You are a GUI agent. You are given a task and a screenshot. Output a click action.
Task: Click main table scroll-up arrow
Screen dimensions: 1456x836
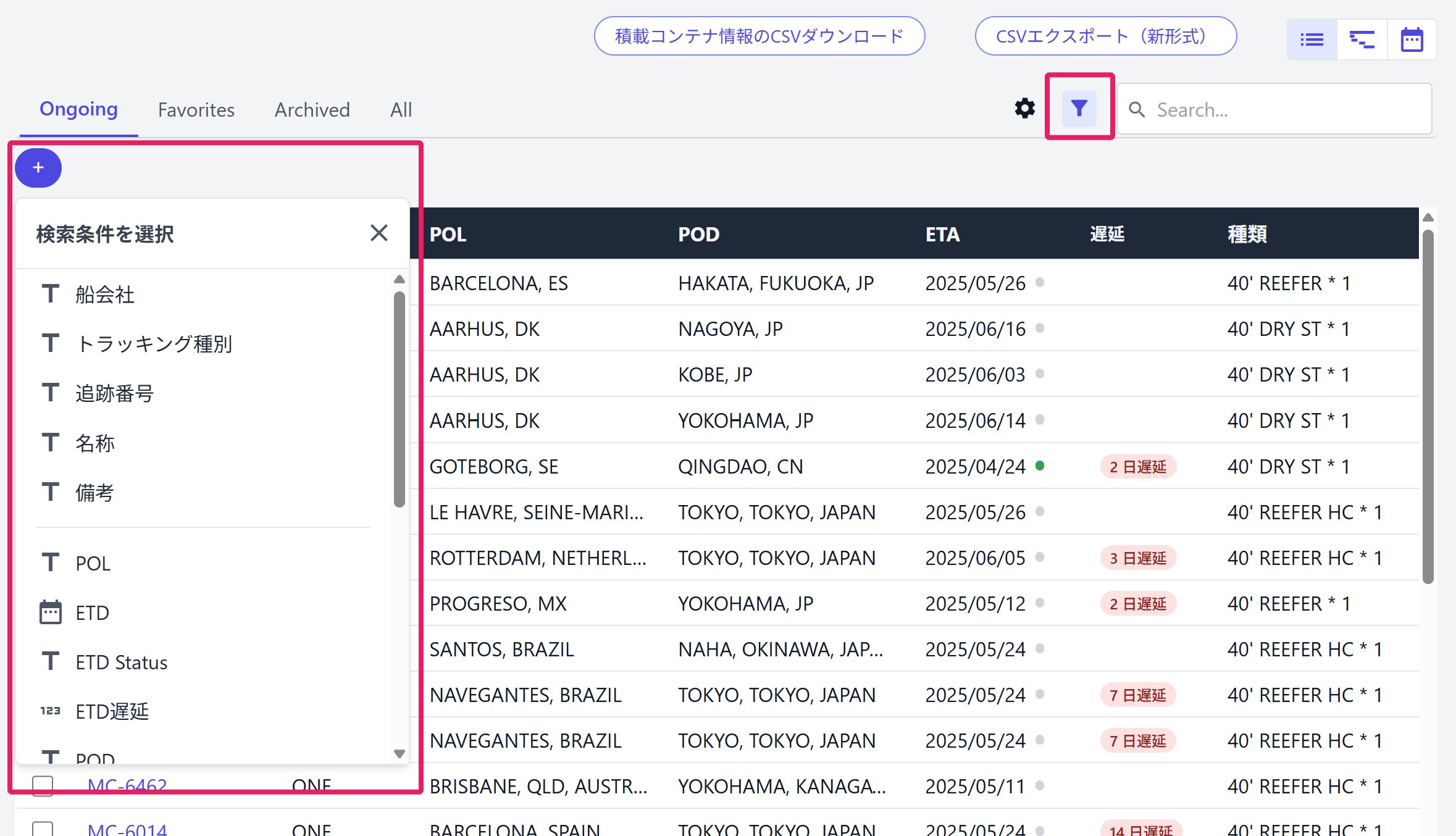coord(1428,217)
